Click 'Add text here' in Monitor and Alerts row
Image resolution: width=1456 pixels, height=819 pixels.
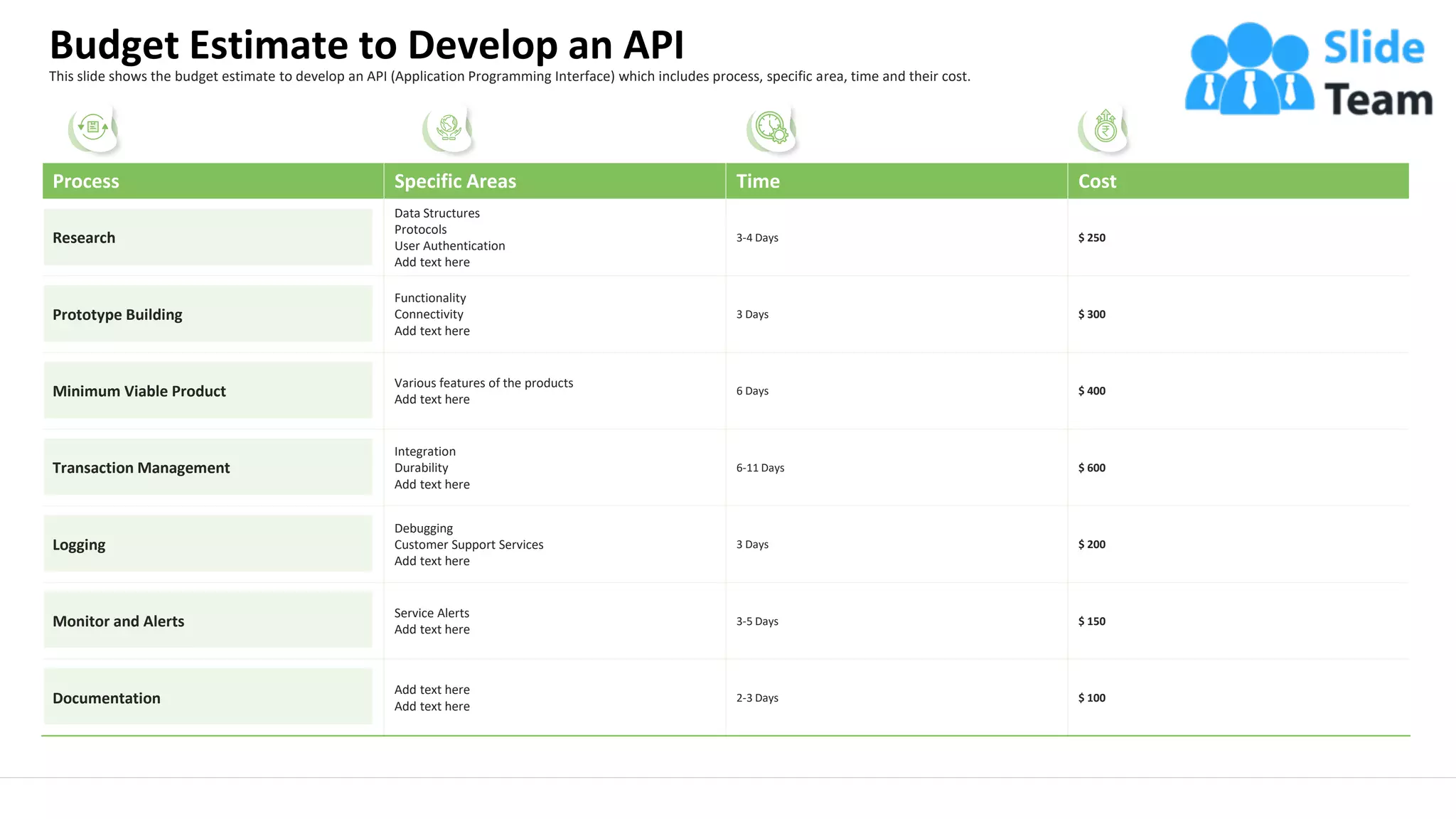(432, 630)
